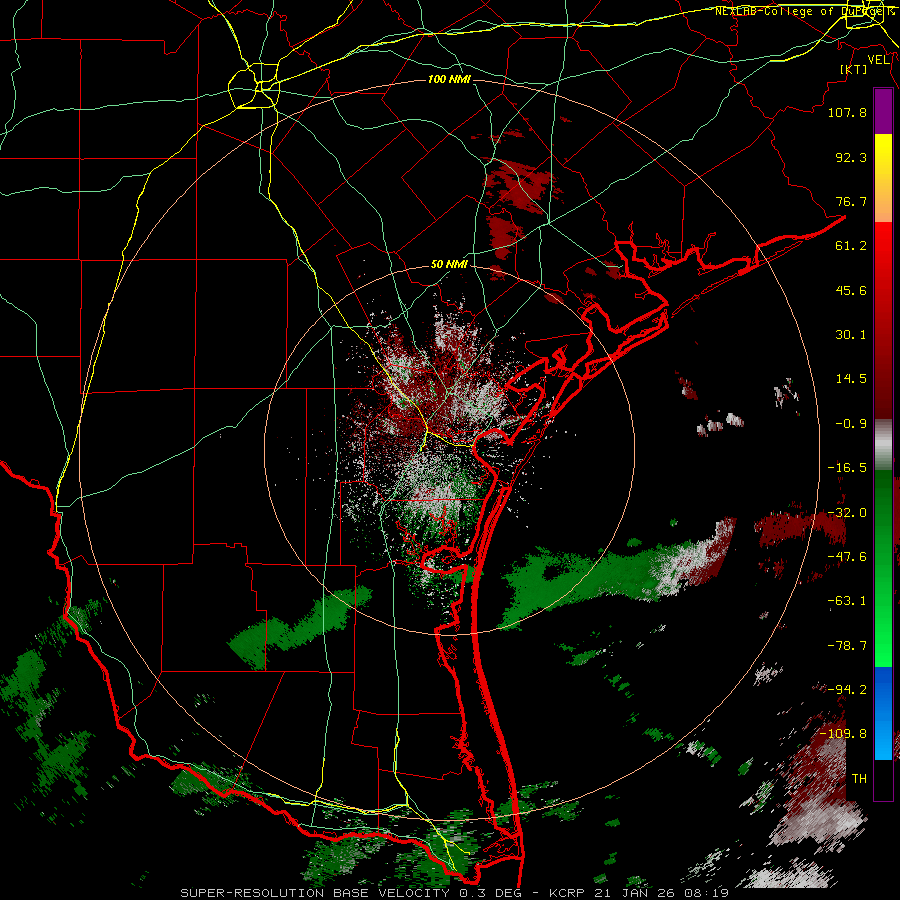Select the 45.6 scale value
The image size is (900, 900).
coord(851,290)
